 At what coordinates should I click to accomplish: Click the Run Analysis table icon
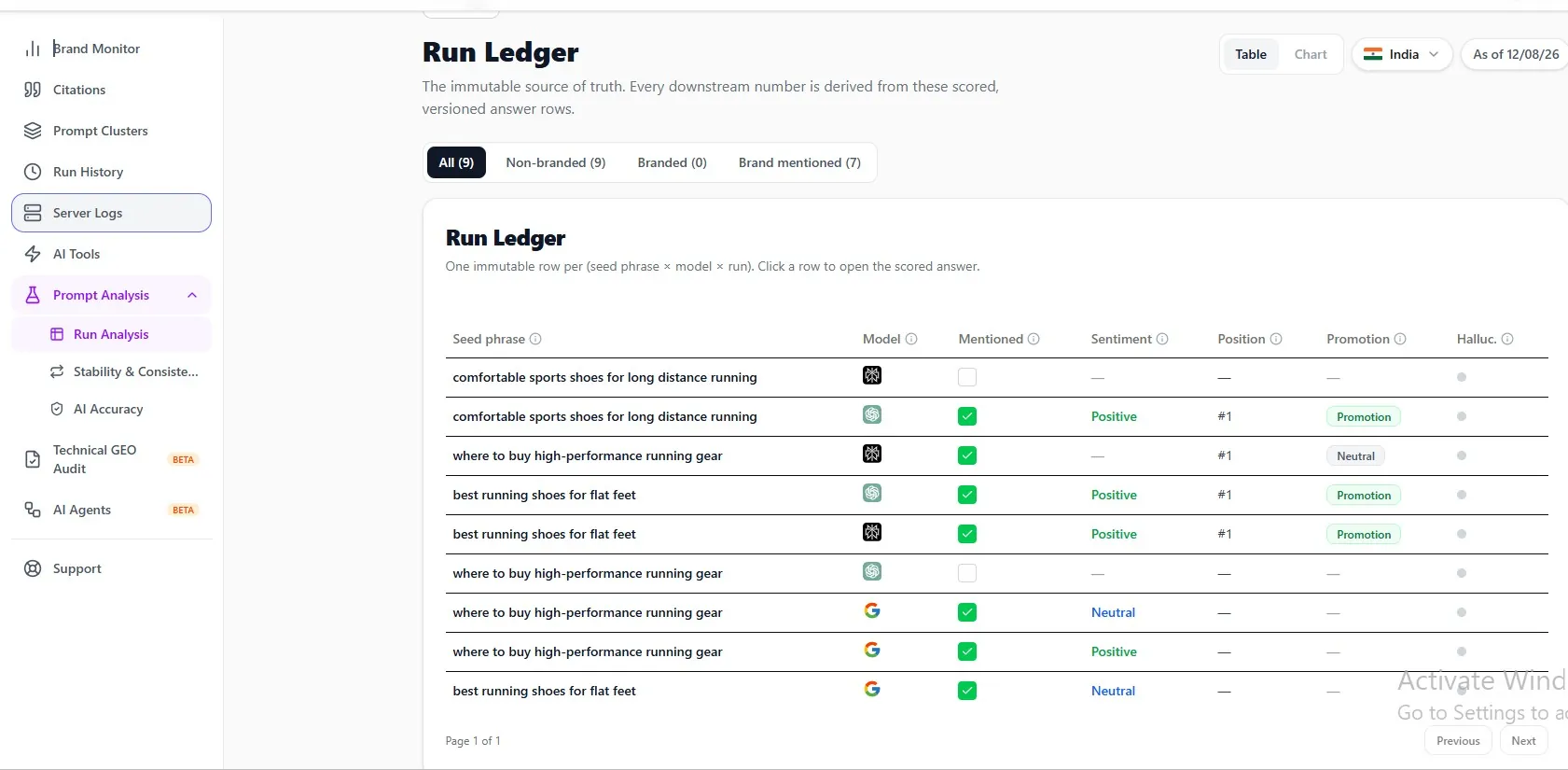(57, 334)
